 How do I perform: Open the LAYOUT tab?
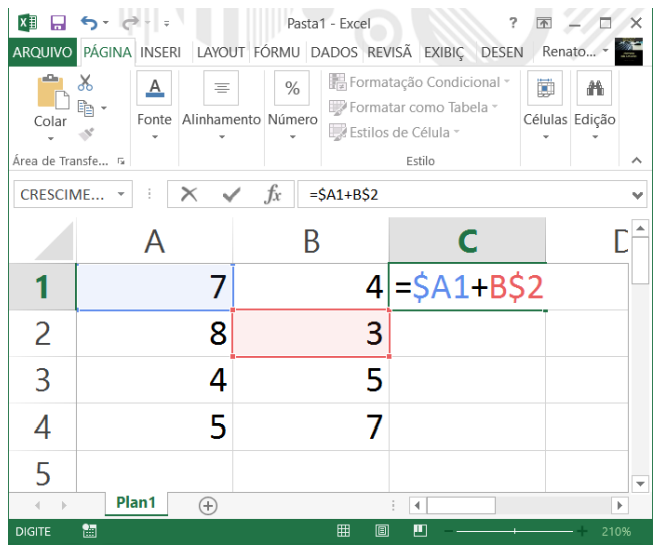[x=221, y=53]
